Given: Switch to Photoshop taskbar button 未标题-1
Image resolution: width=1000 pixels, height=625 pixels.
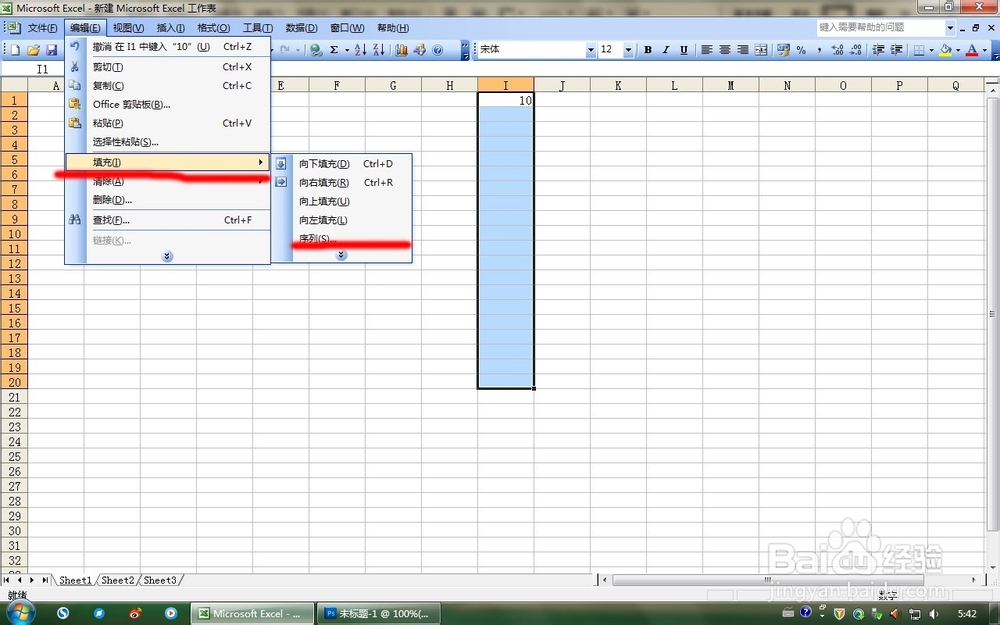Looking at the screenshot, I should (378, 614).
